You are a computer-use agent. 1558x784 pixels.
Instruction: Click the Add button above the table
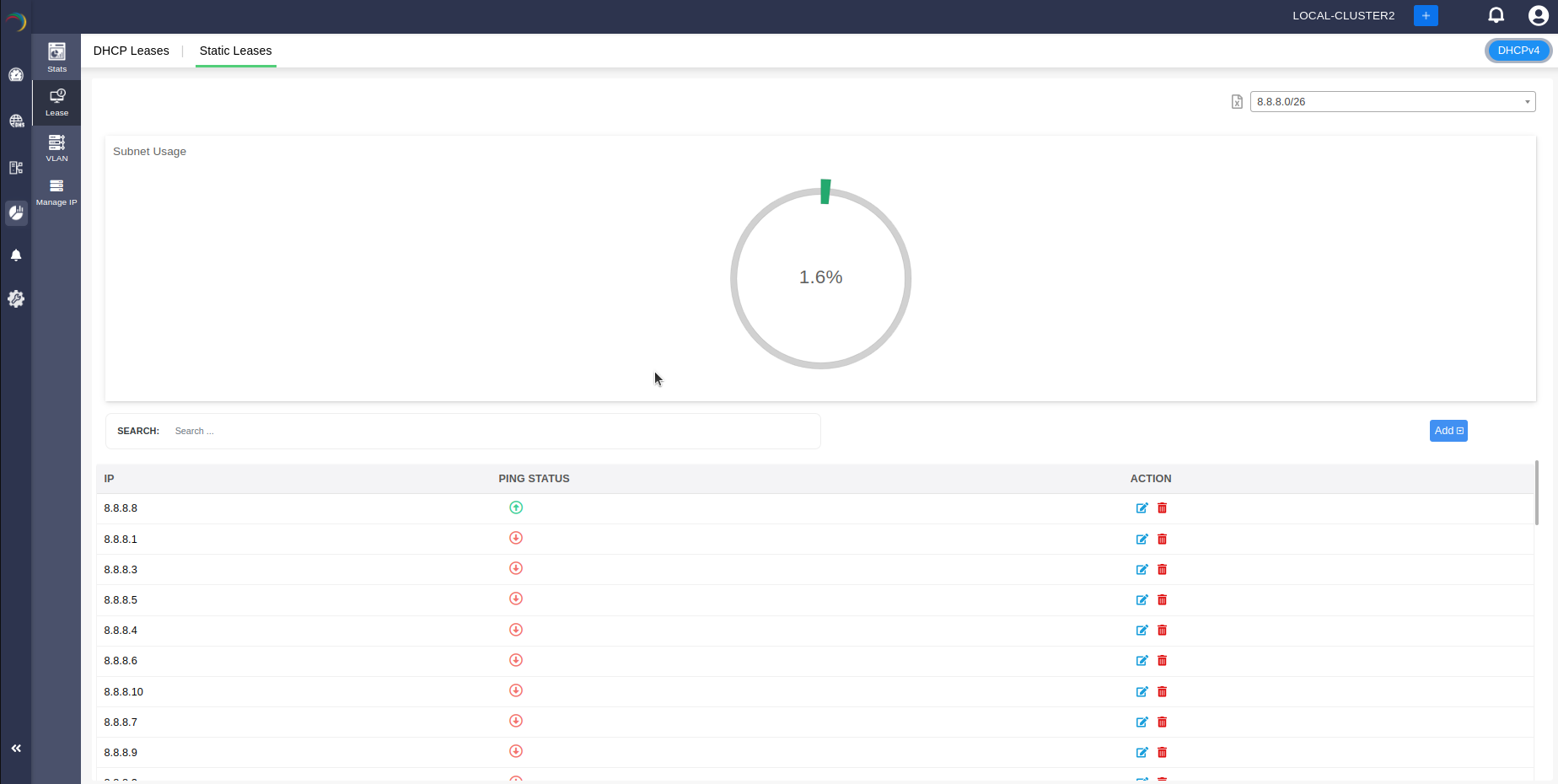pos(1448,431)
